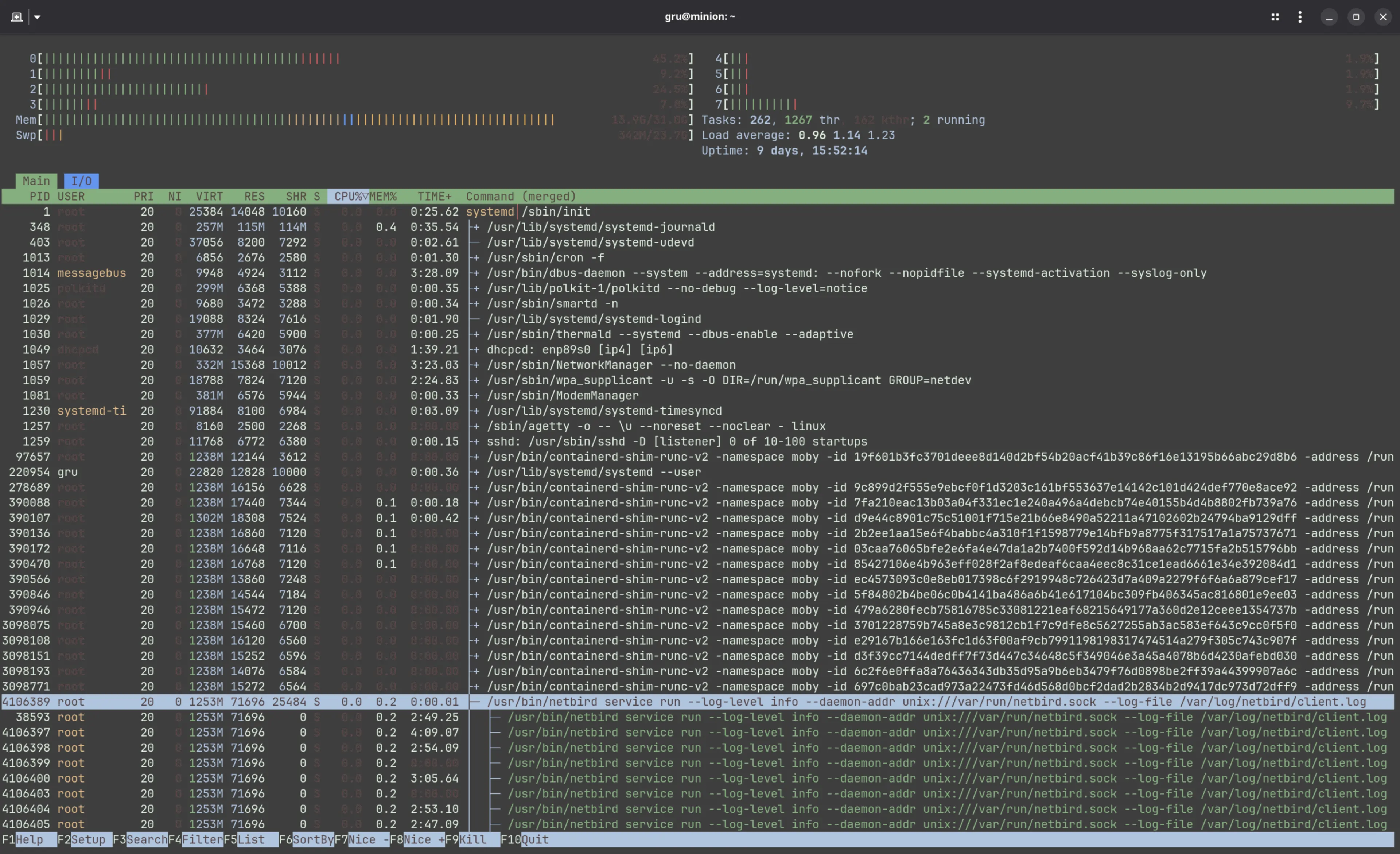The height and width of the screenshot is (854, 1400).
Task: Open the tab overview grid icon
Action: (x=1275, y=17)
